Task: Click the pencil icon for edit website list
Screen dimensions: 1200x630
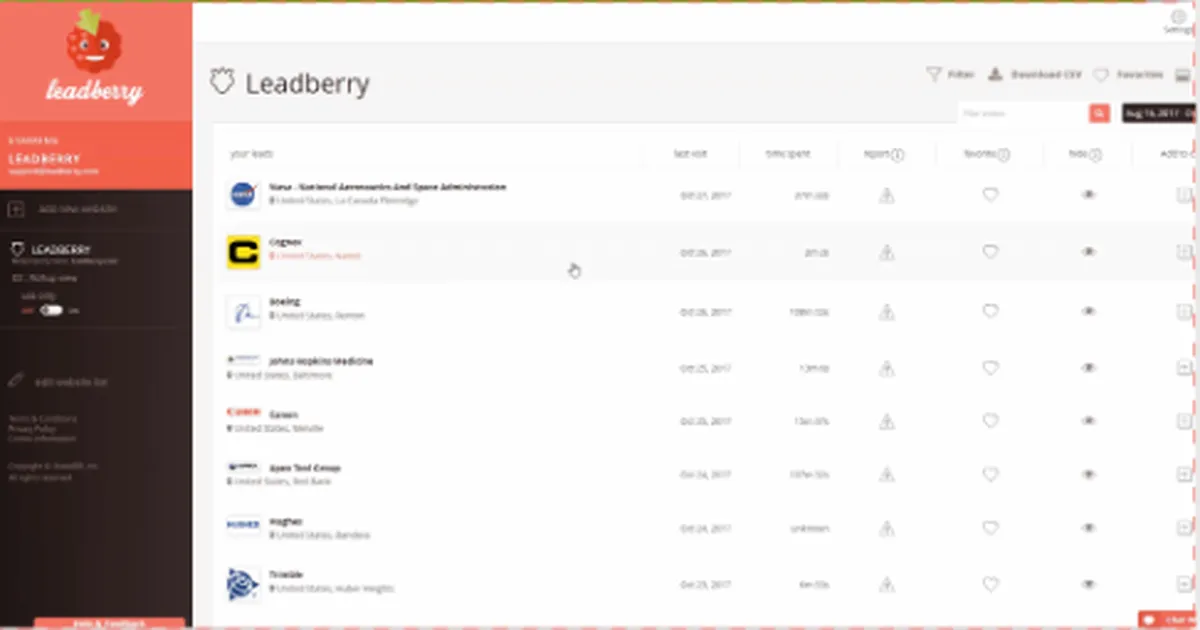Action: [16, 381]
